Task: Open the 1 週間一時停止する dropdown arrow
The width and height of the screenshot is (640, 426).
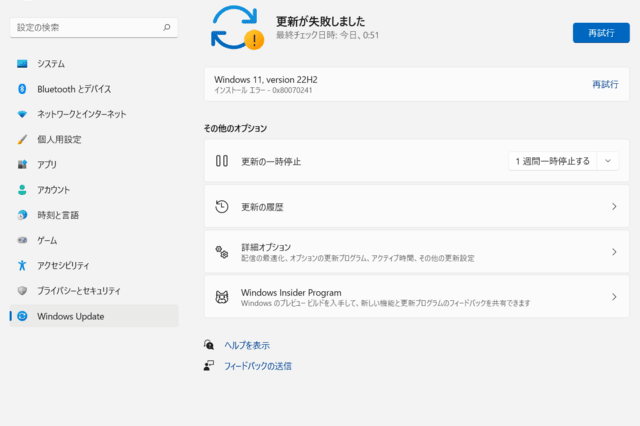Action: [608, 161]
